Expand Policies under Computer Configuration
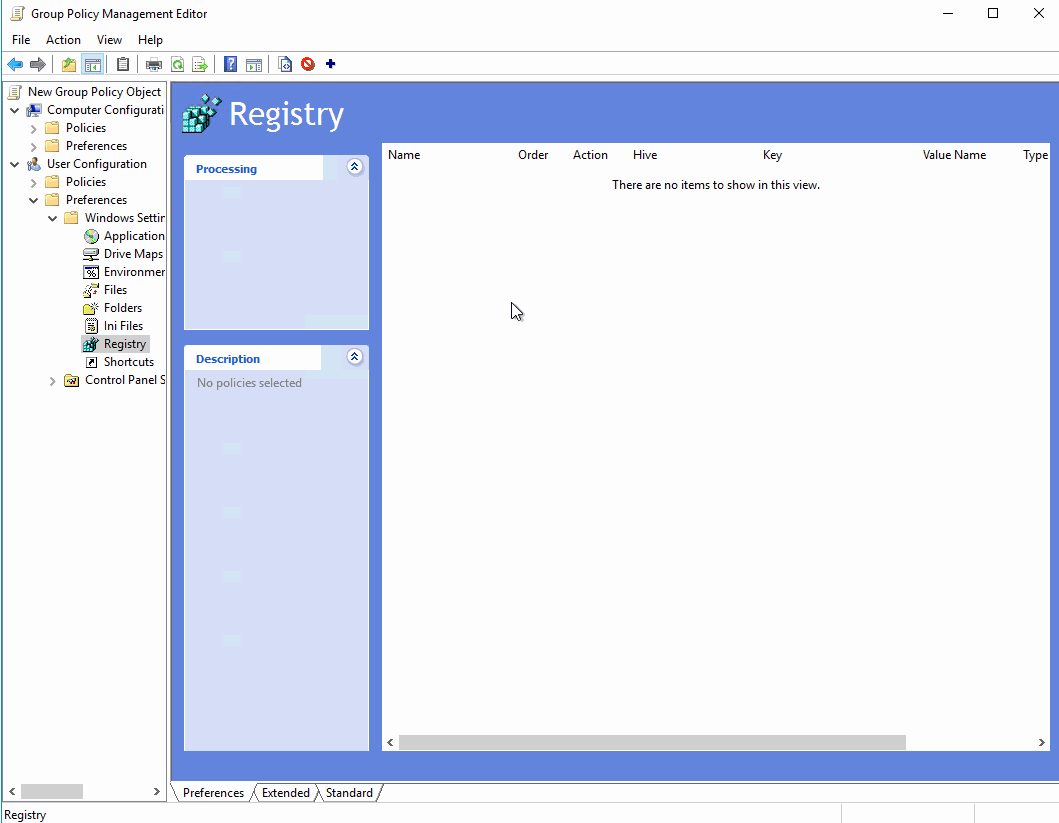Image resolution: width=1059 pixels, height=823 pixels. 33,128
